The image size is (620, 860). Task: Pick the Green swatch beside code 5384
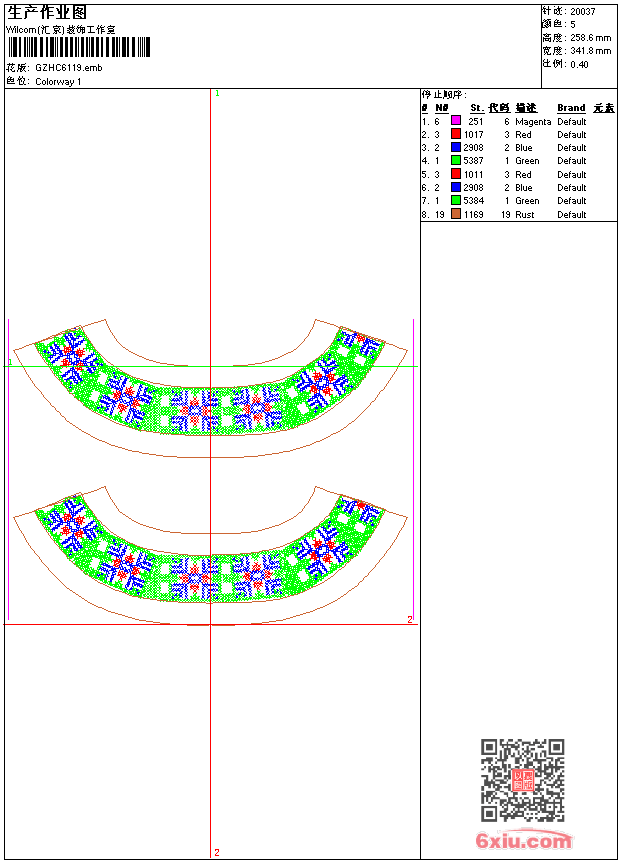[x=456, y=200]
